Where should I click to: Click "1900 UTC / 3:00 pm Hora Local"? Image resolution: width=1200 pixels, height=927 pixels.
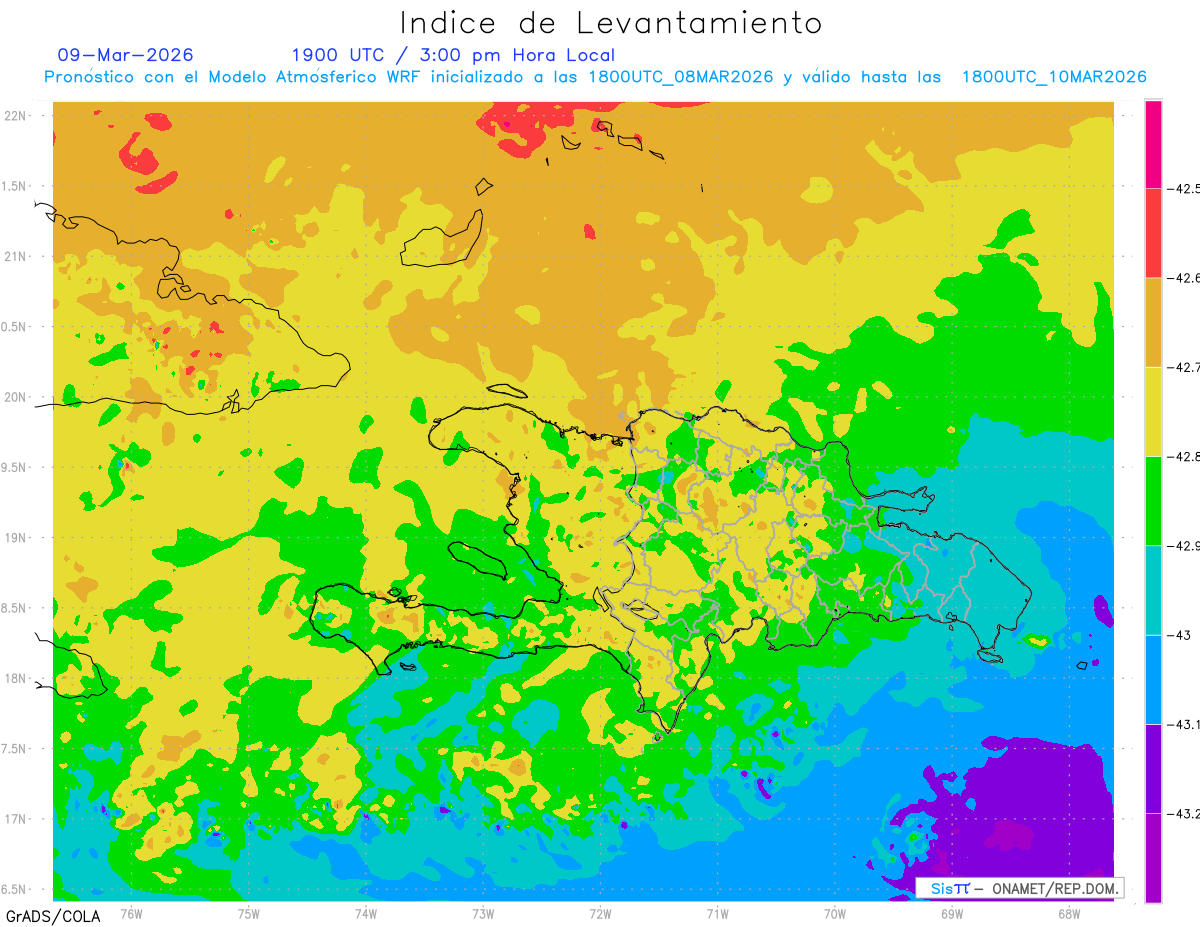pyautogui.click(x=453, y=55)
